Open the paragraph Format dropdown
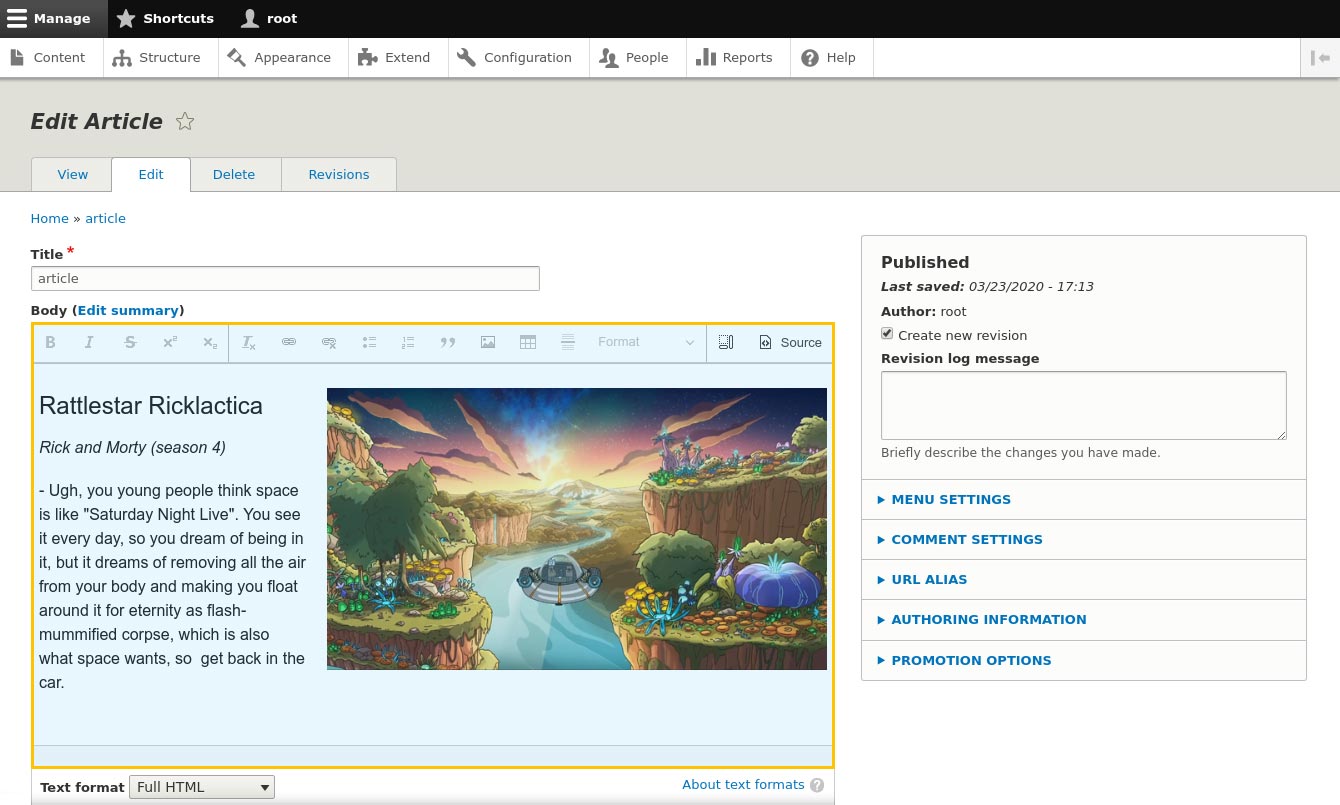The width and height of the screenshot is (1340, 805). [645, 342]
